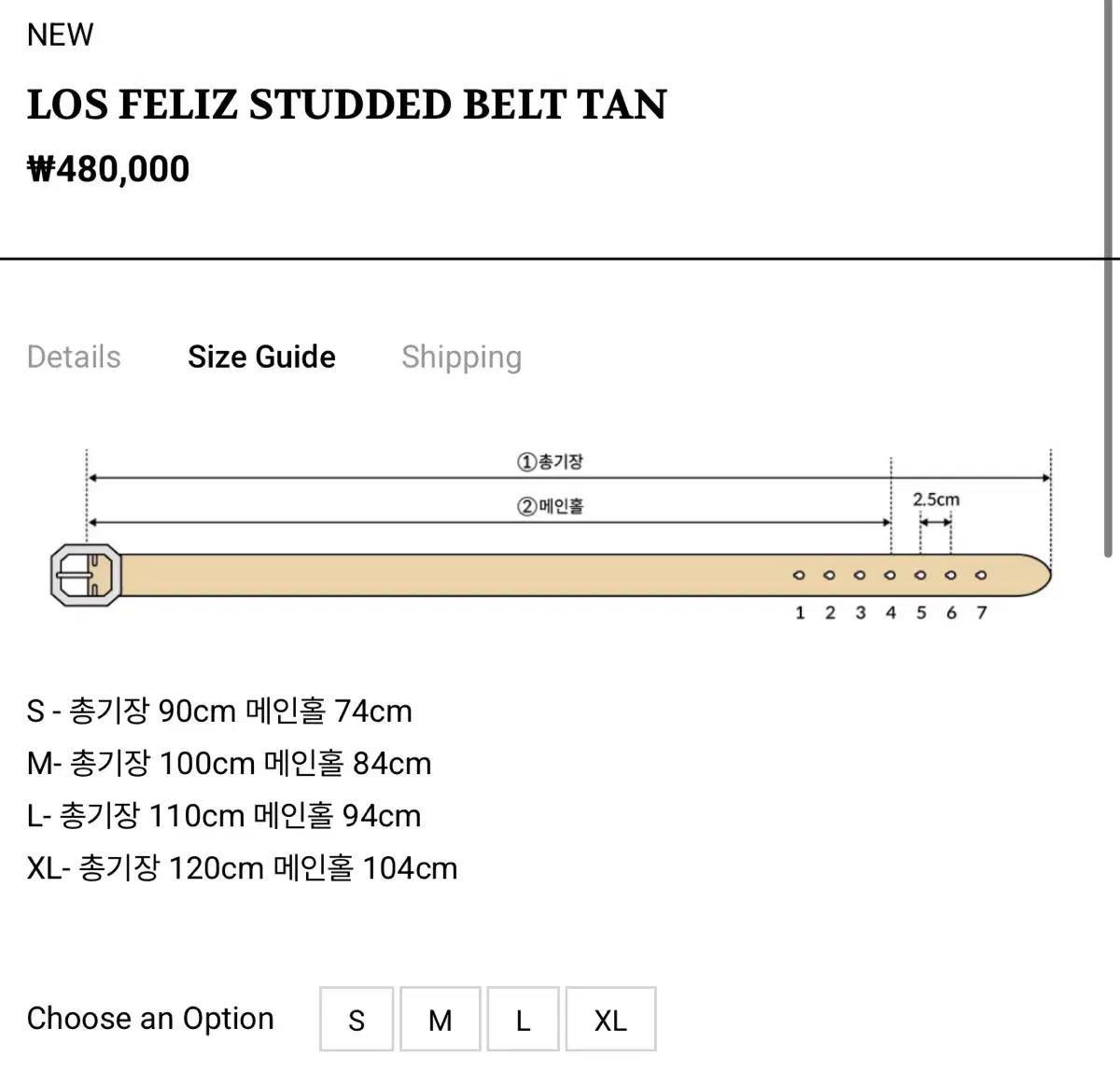Click the belt buckle in the diagram

click(86, 575)
